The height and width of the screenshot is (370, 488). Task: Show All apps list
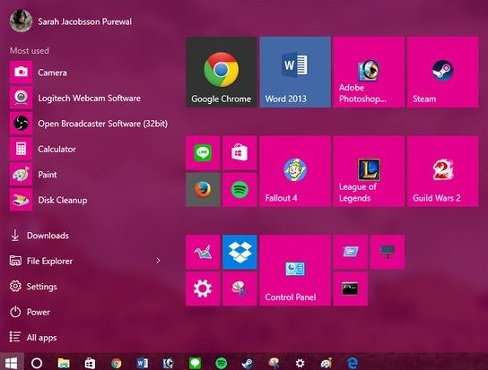[x=33, y=337]
